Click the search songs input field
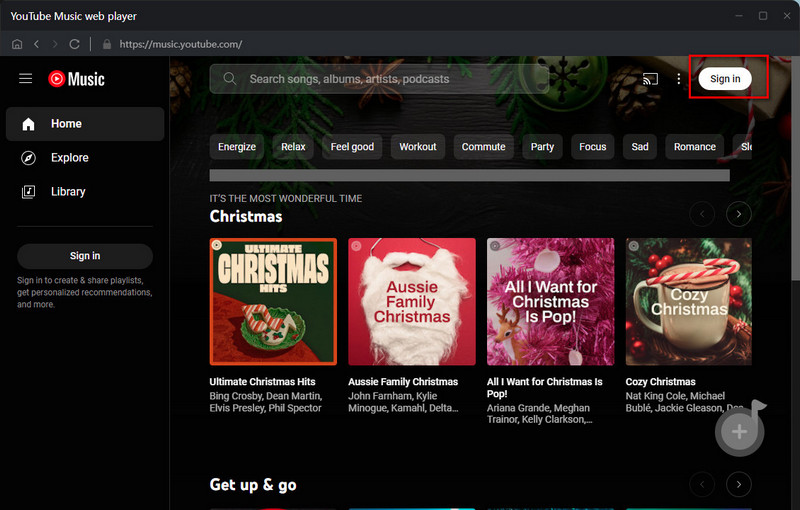 [379, 79]
